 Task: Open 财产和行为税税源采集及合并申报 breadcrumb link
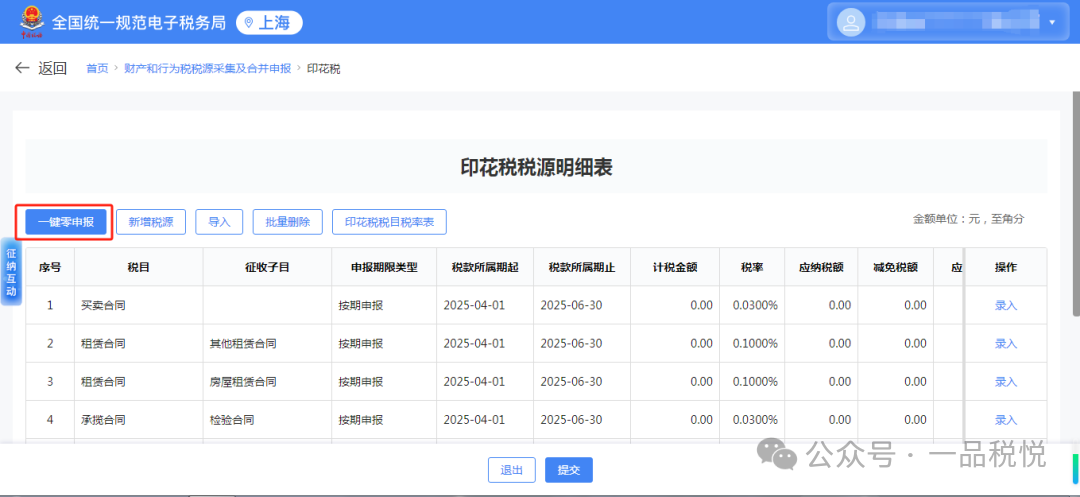pyautogui.click(x=208, y=69)
